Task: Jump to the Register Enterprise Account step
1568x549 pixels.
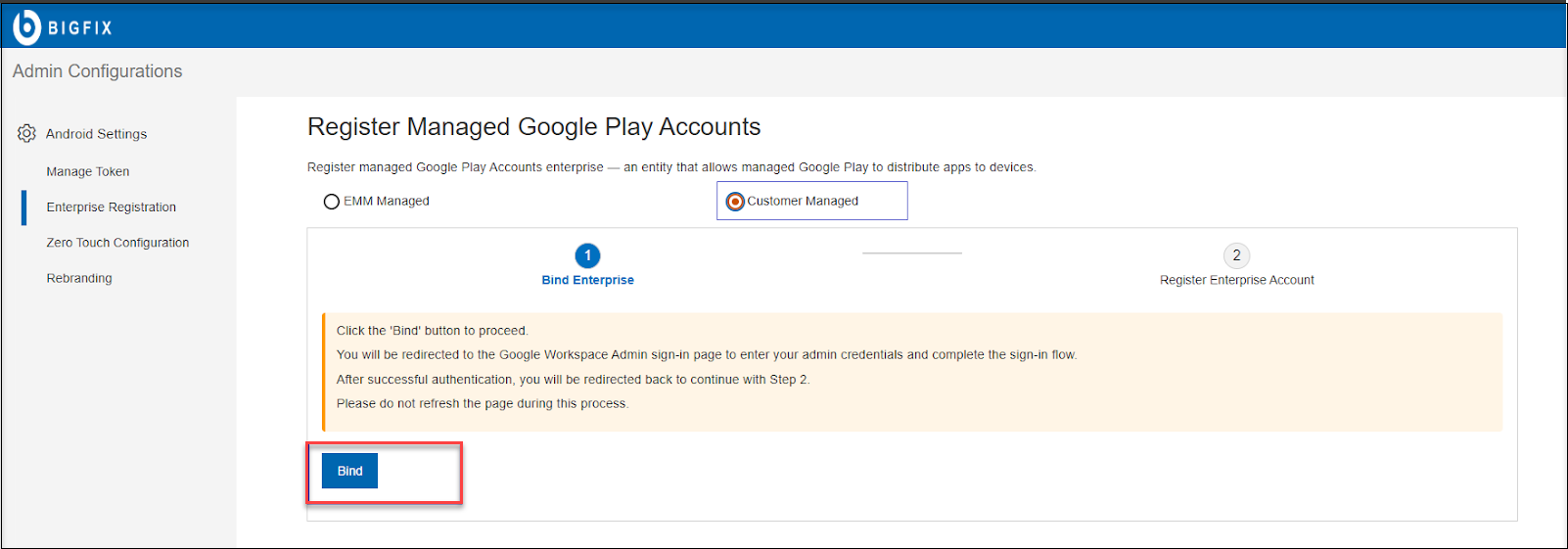Action: click(1236, 280)
